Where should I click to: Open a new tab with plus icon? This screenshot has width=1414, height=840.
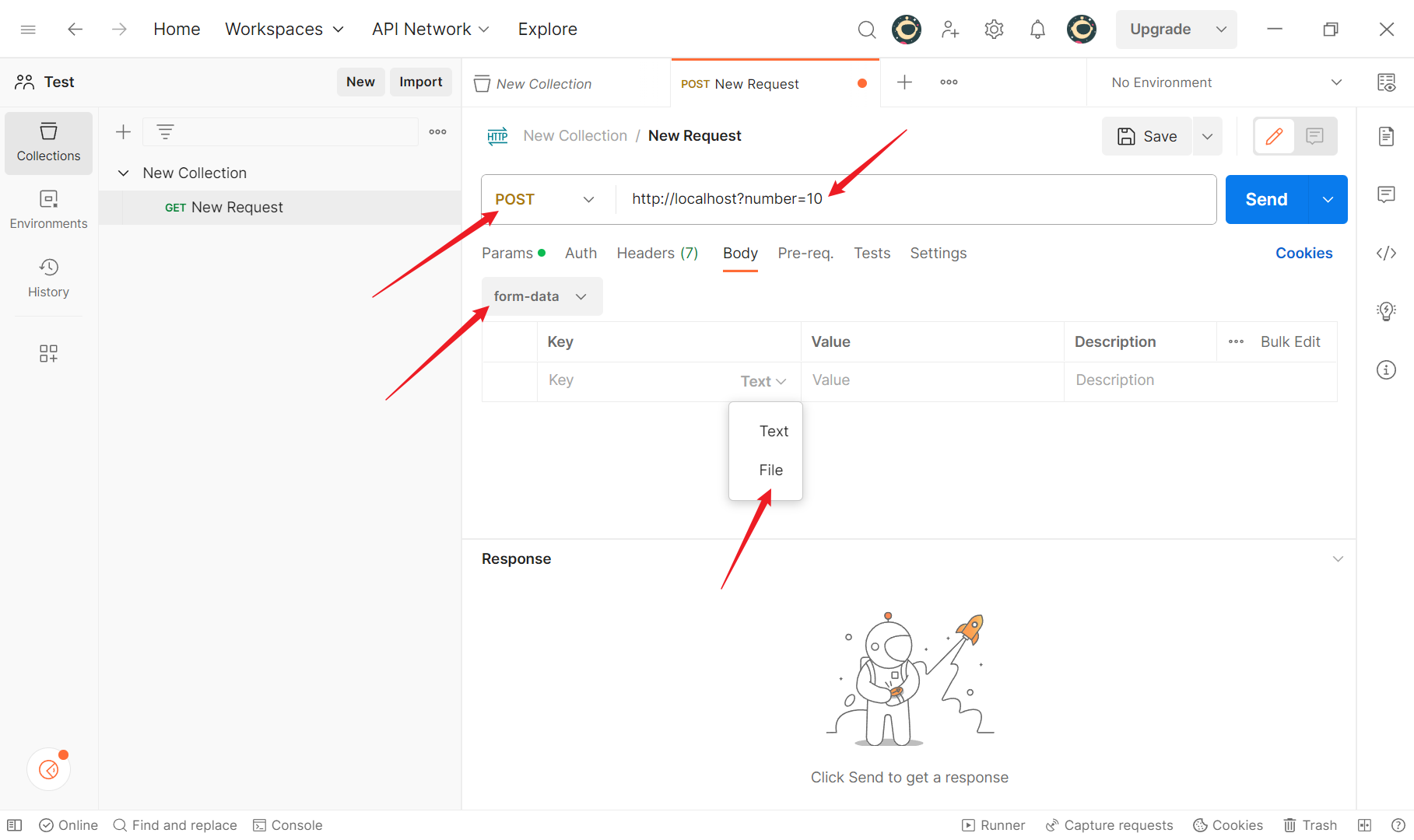904,82
